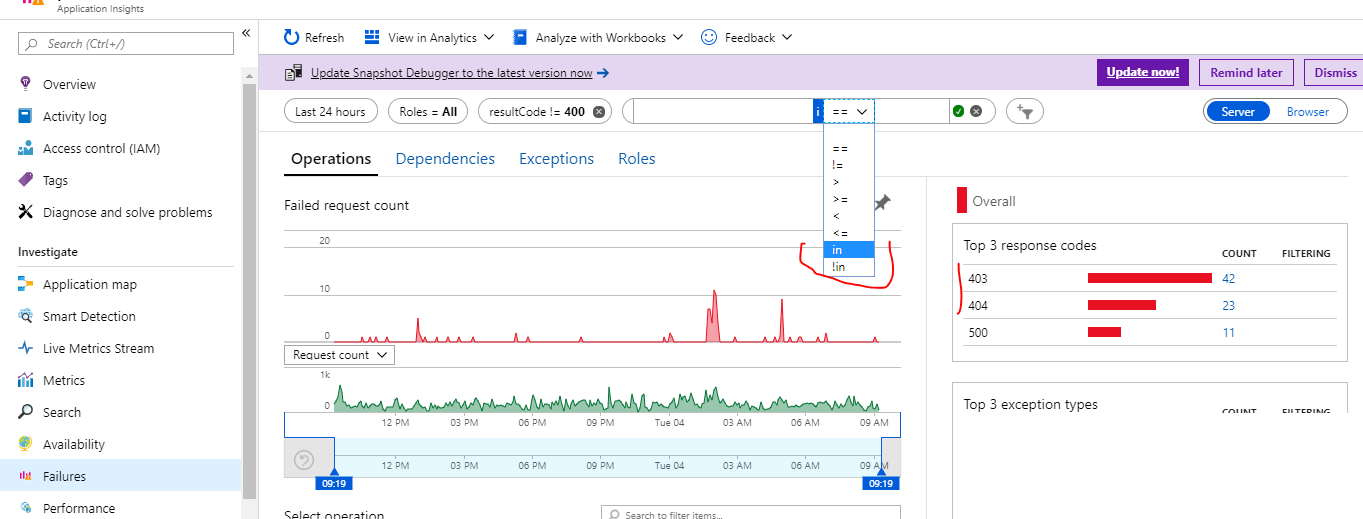Click the filter value input after operator
The width and height of the screenshot is (1363, 519).
pyautogui.click(x=912, y=111)
